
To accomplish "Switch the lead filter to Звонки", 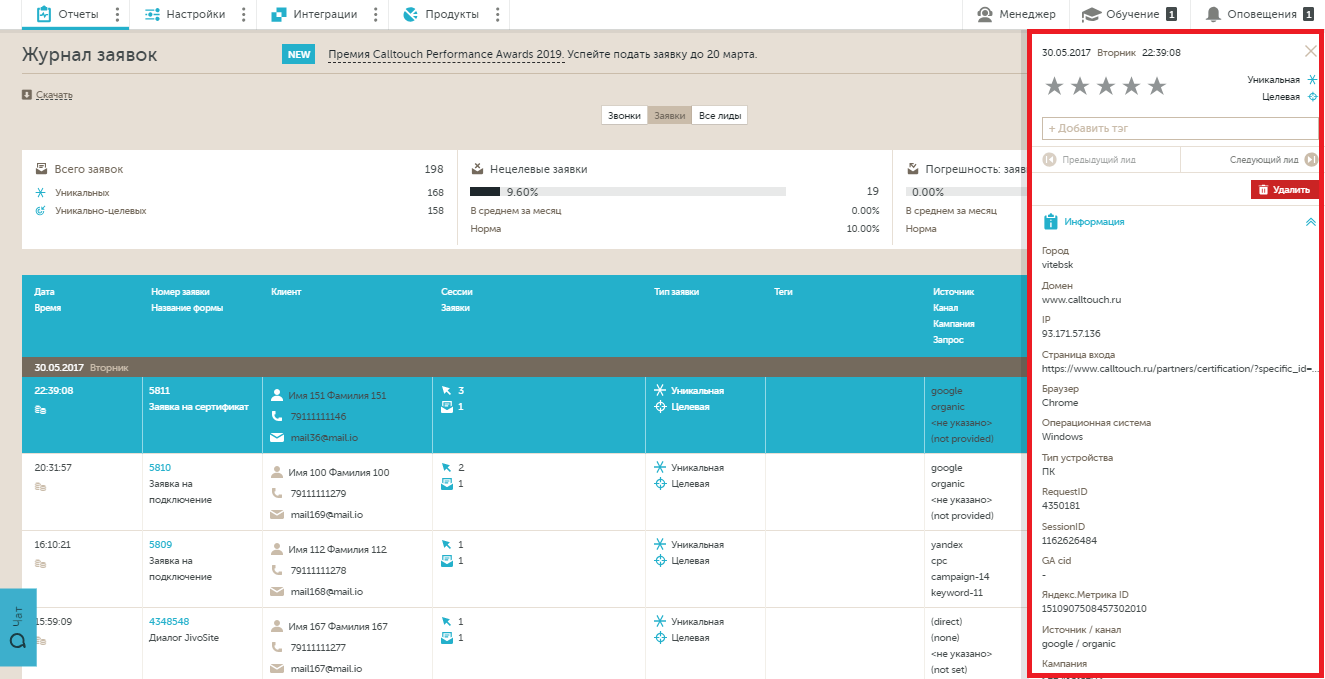I will click(624, 116).
